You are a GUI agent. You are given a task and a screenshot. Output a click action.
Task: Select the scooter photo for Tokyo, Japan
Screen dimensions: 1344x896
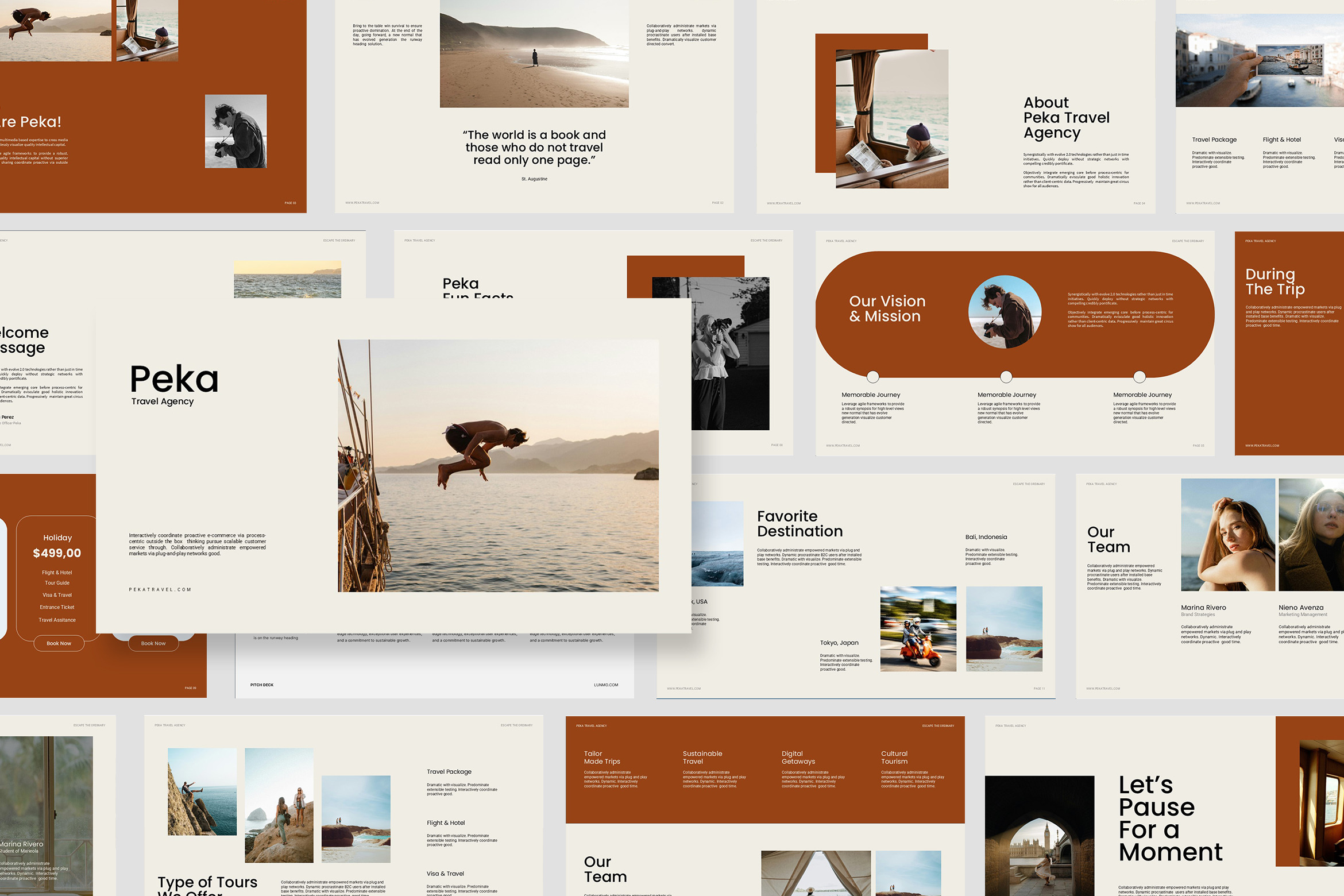918,628
